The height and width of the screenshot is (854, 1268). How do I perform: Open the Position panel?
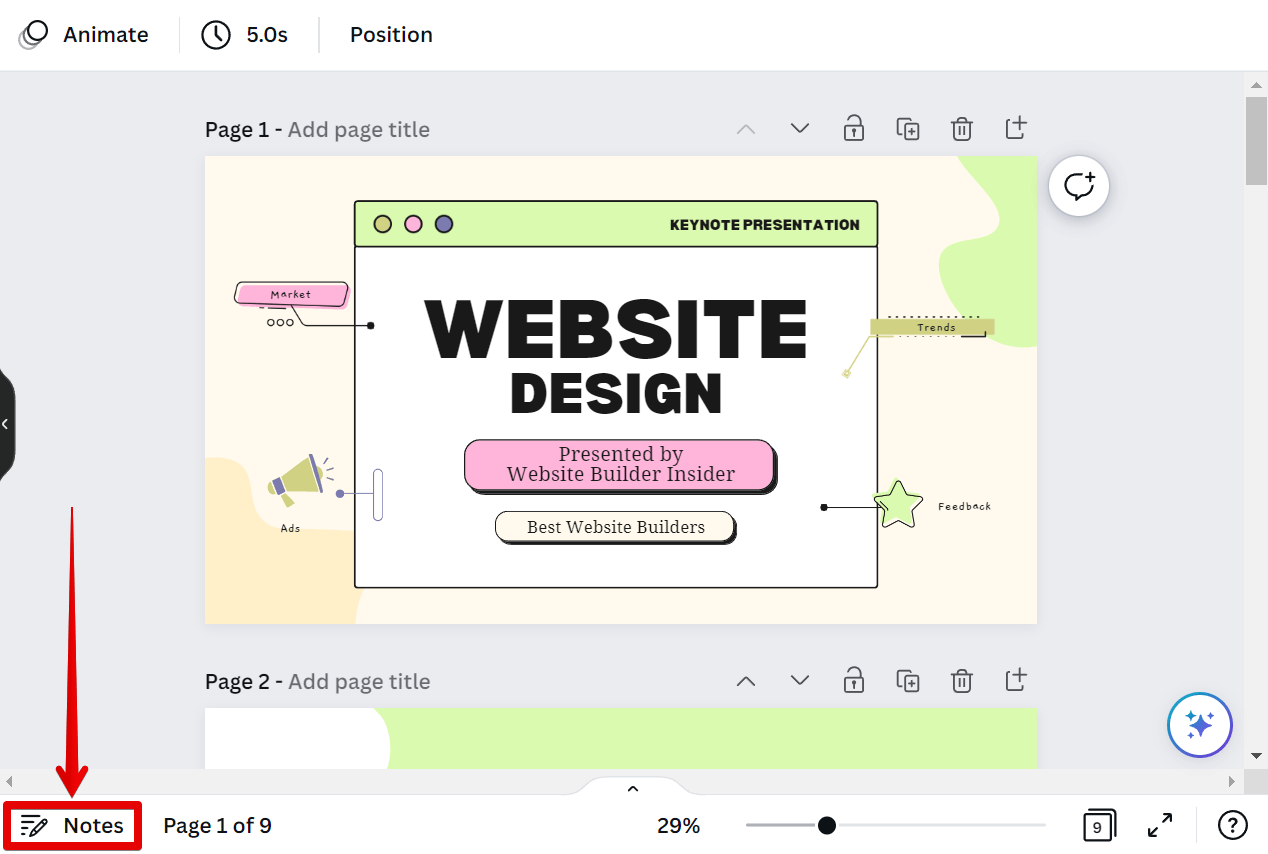(391, 34)
